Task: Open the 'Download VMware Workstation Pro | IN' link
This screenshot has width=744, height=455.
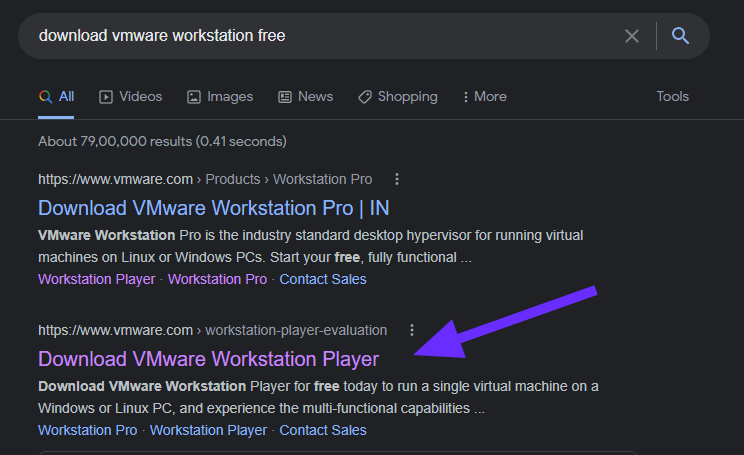Action: (214, 208)
